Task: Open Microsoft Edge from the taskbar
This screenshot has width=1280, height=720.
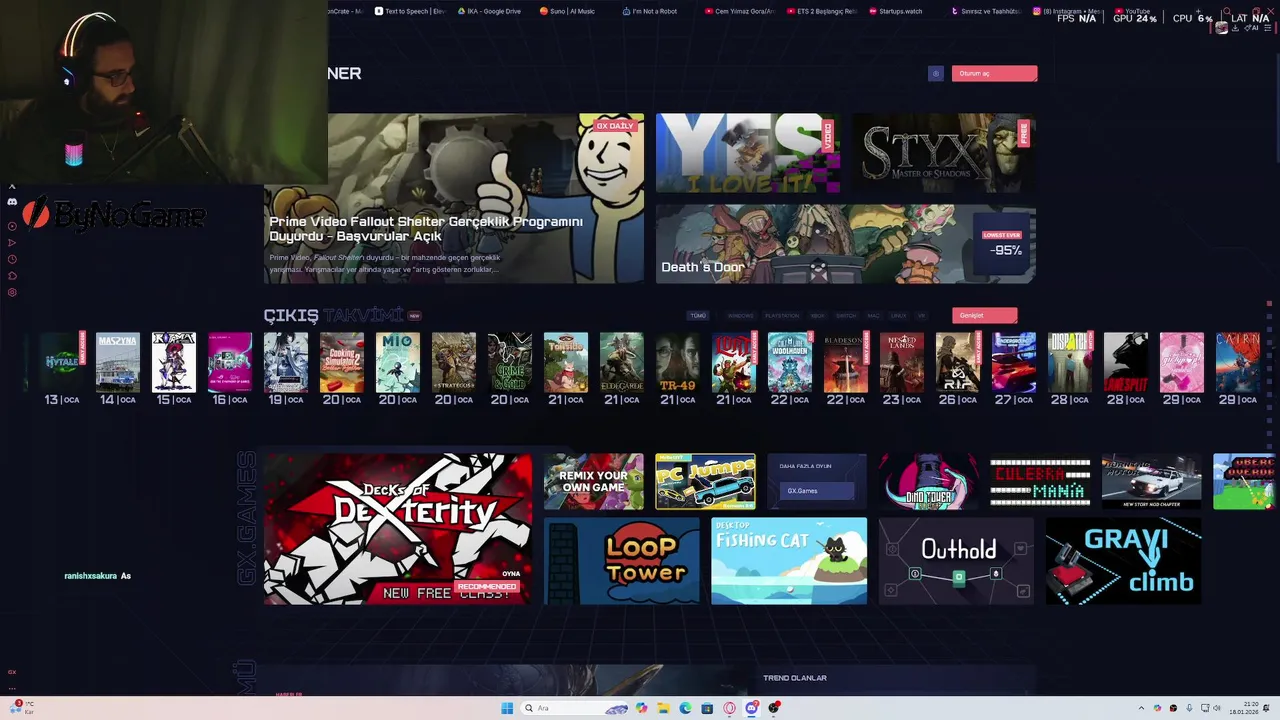Action: [685, 708]
